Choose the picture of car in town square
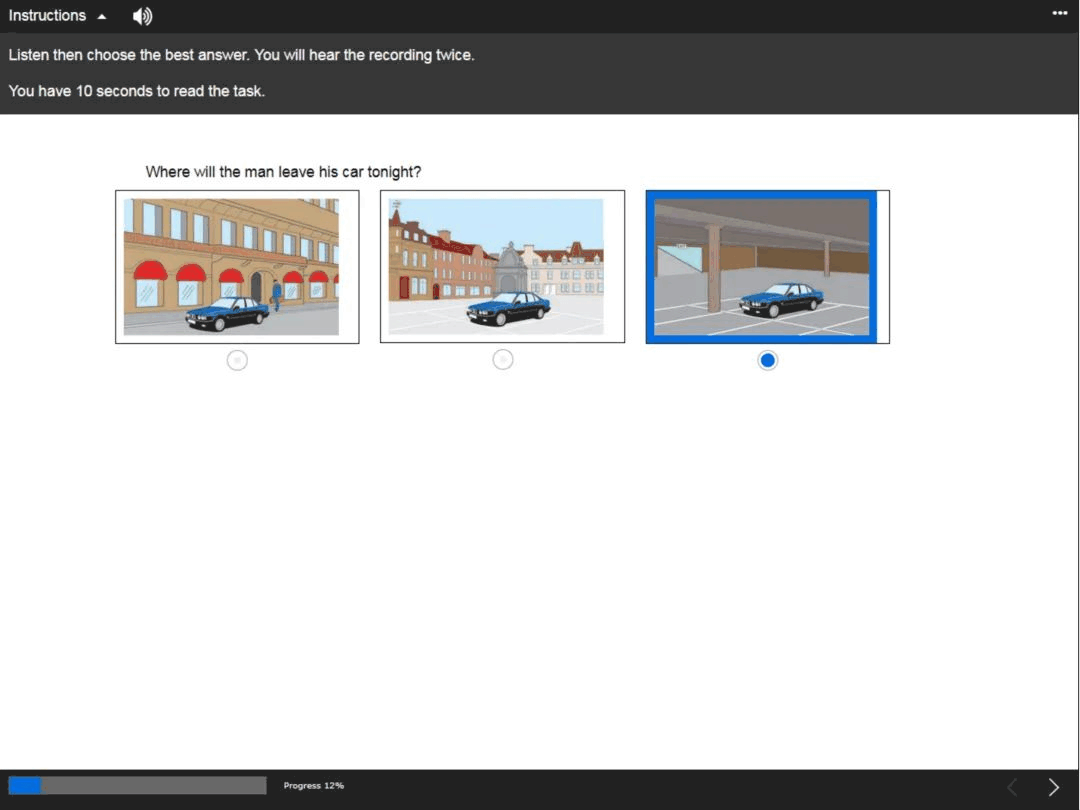The image size is (1080, 810). pos(503,267)
